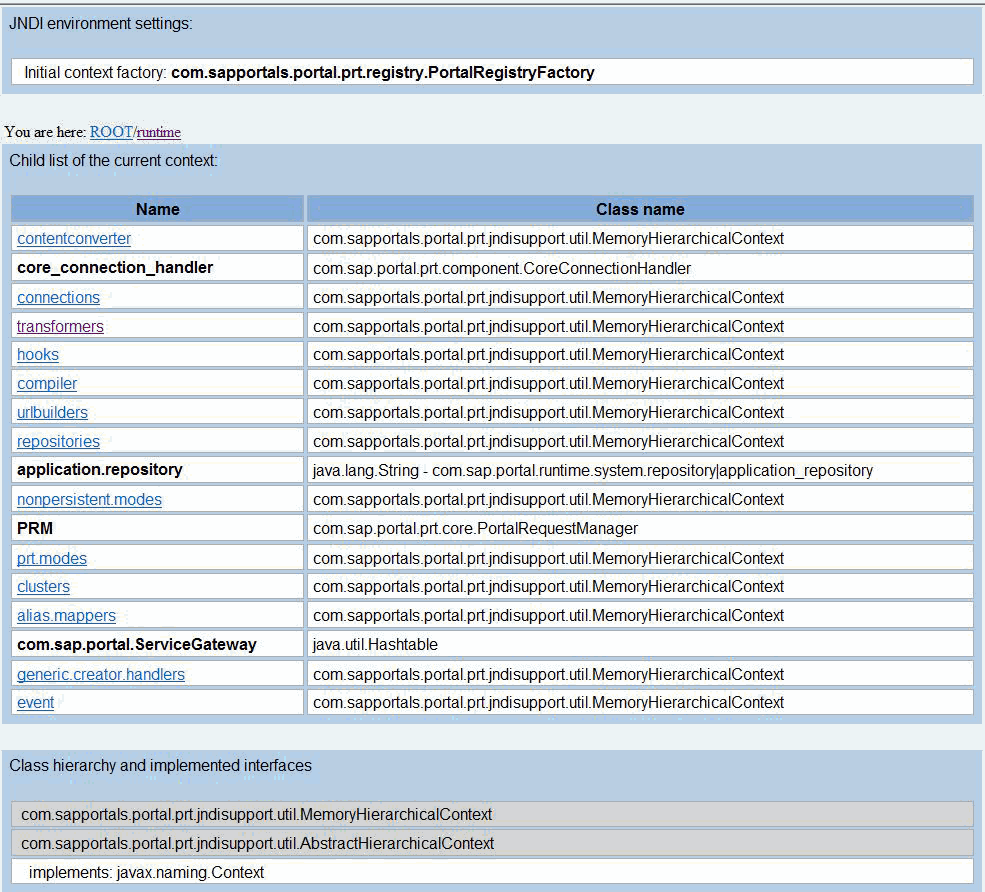Go to the prt.modes link

pos(52,559)
